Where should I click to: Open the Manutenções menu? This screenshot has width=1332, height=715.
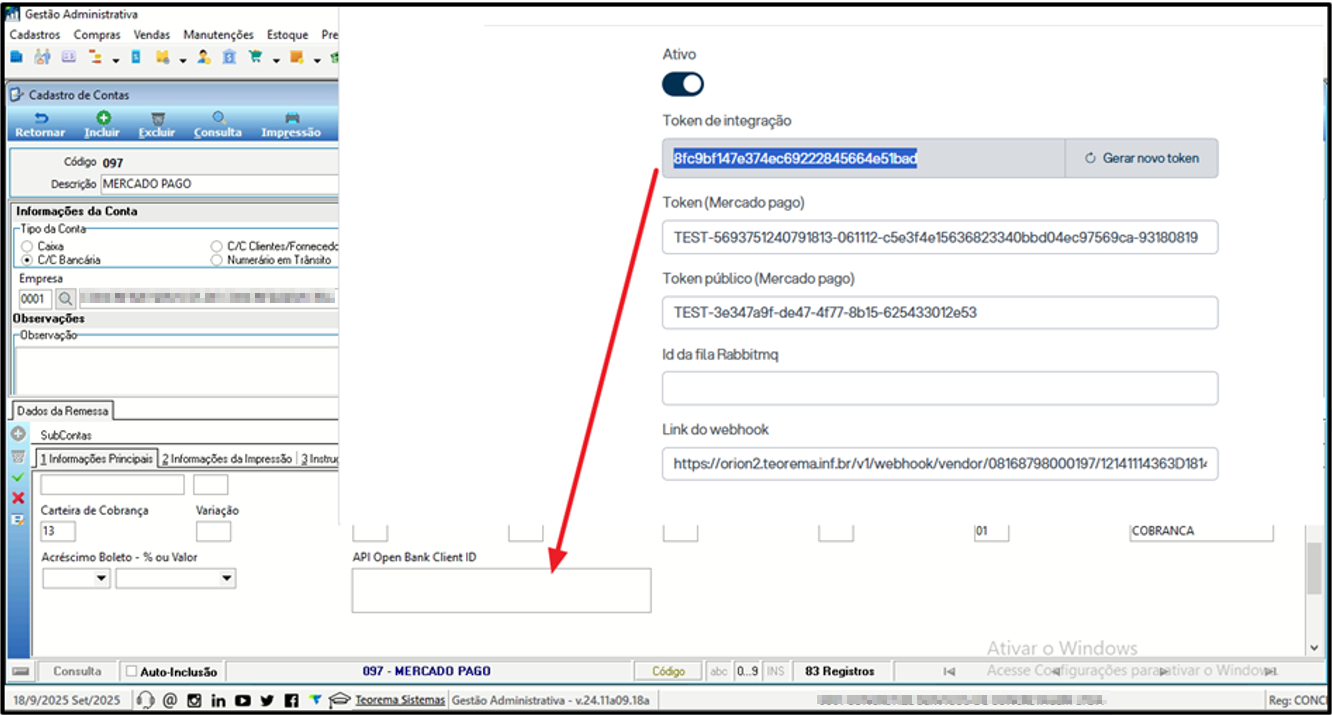tap(219, 35)
